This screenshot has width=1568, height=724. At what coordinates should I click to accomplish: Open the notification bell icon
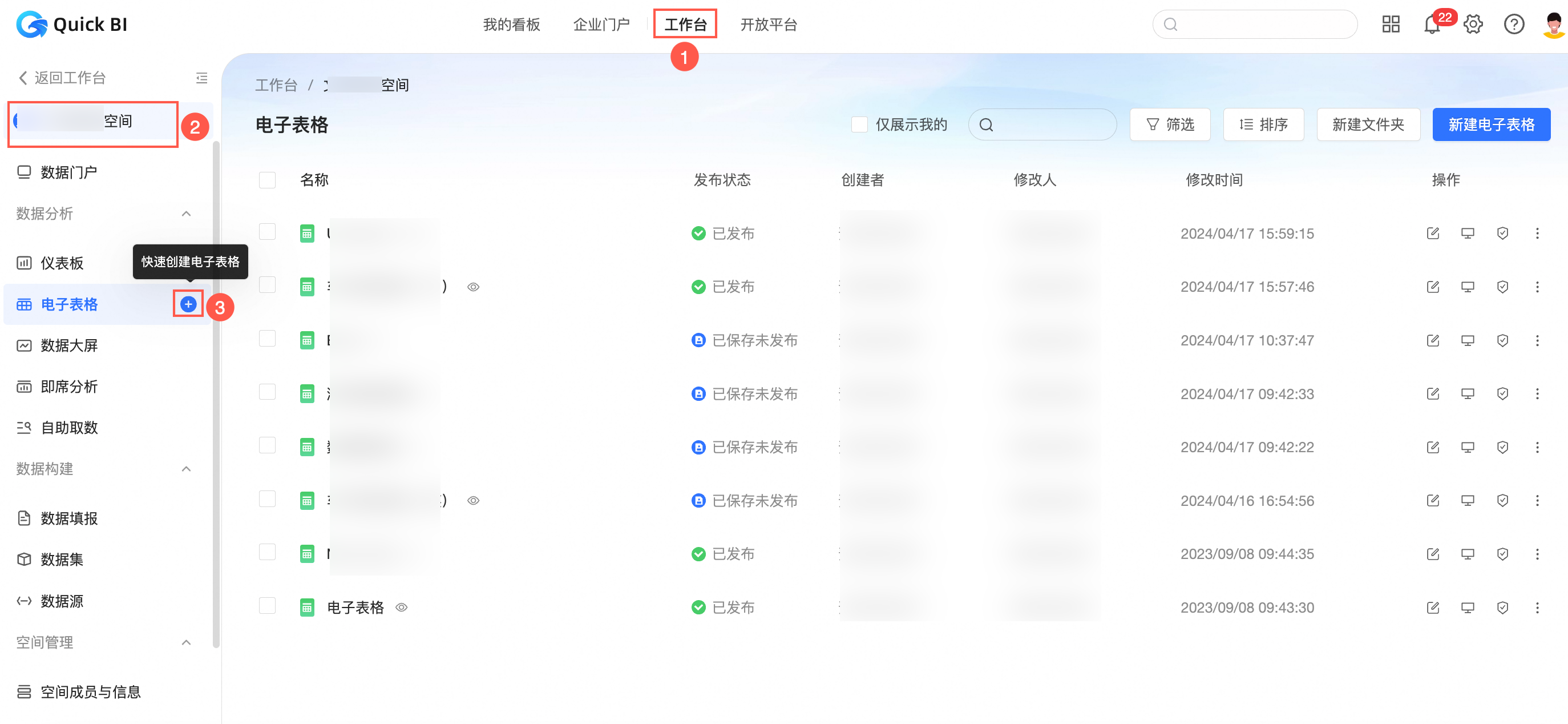pyautogui.click(x=1431, y=25)
